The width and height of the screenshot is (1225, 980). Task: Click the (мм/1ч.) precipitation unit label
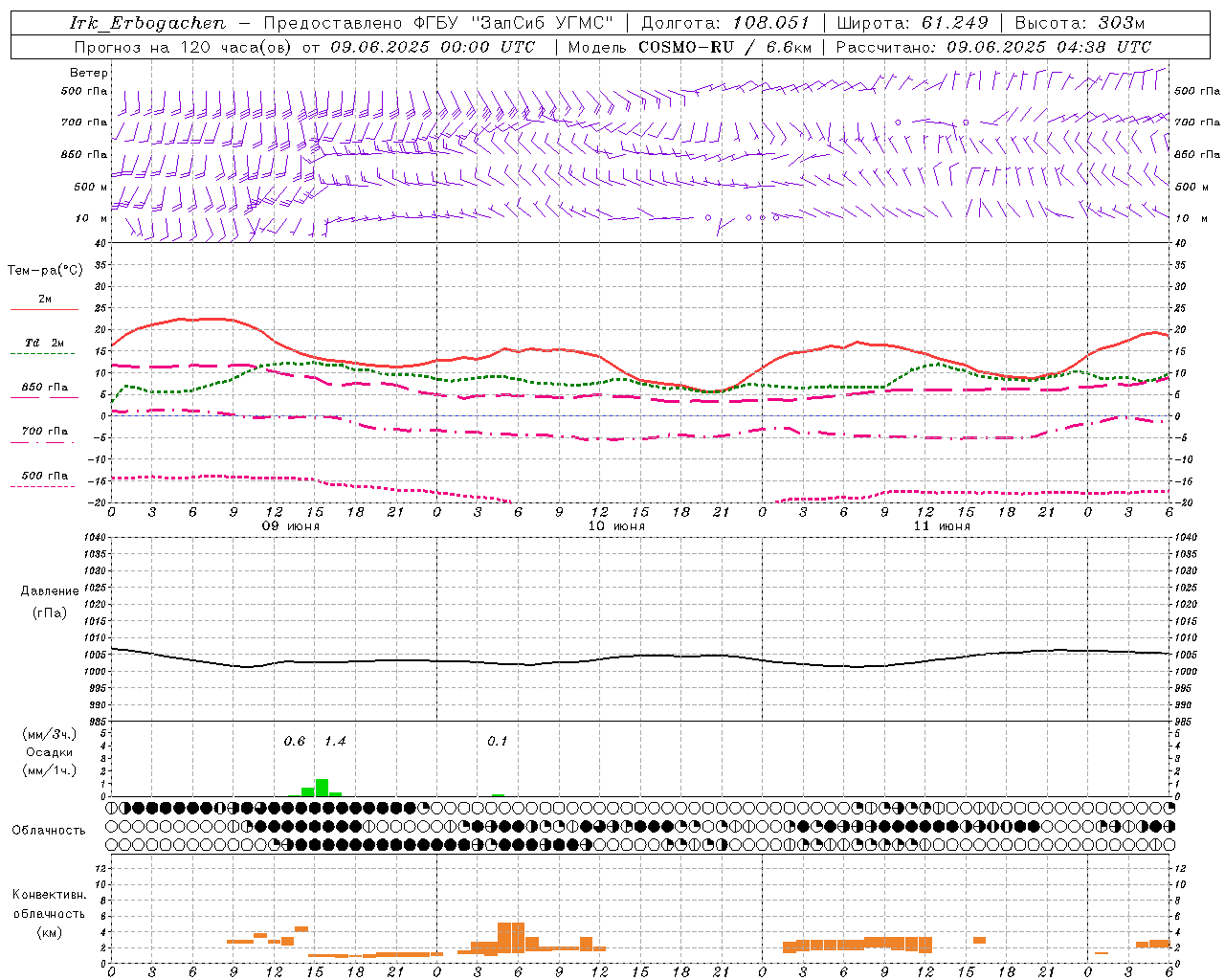point(49,769)
